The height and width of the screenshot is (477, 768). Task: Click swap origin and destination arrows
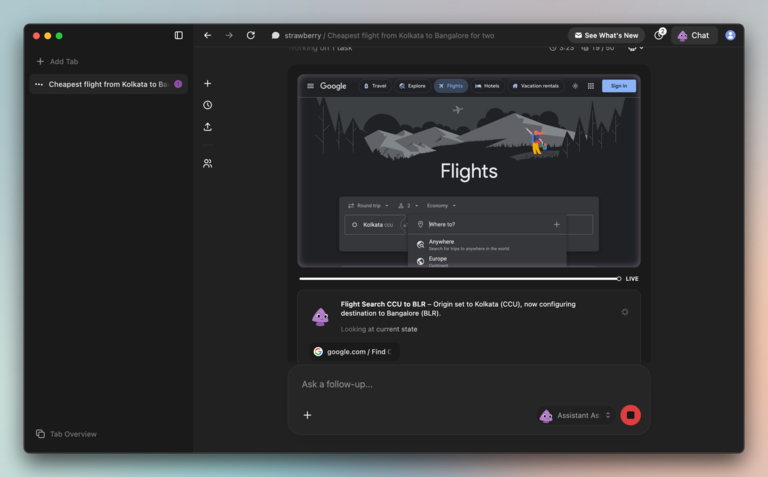[x=405, y=225]
